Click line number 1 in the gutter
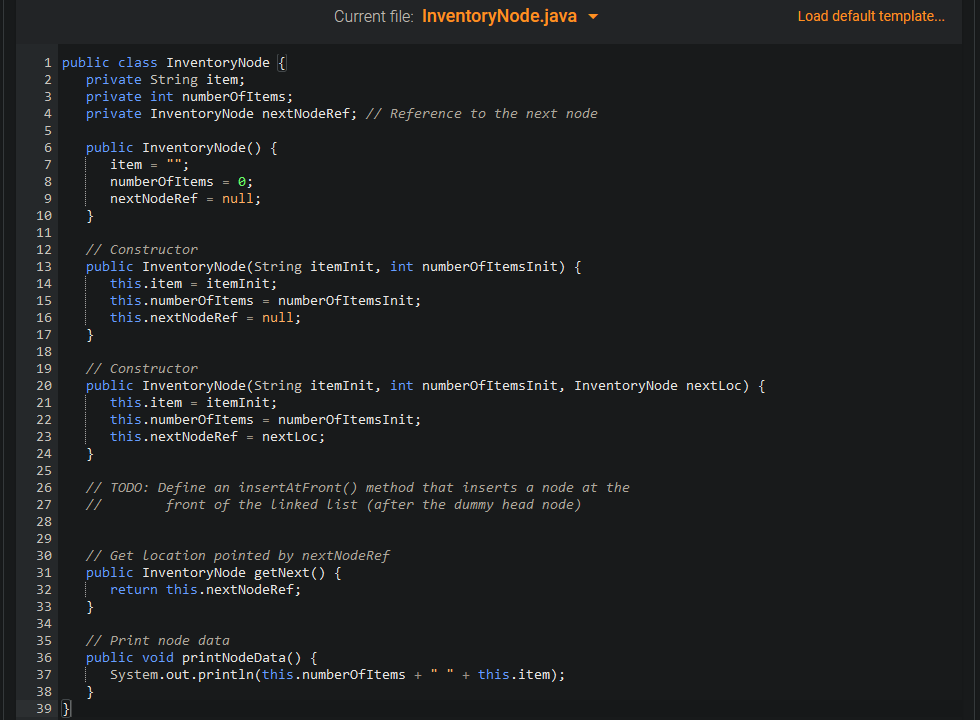This screenshot has width=980, height=720. coord(48,62)
